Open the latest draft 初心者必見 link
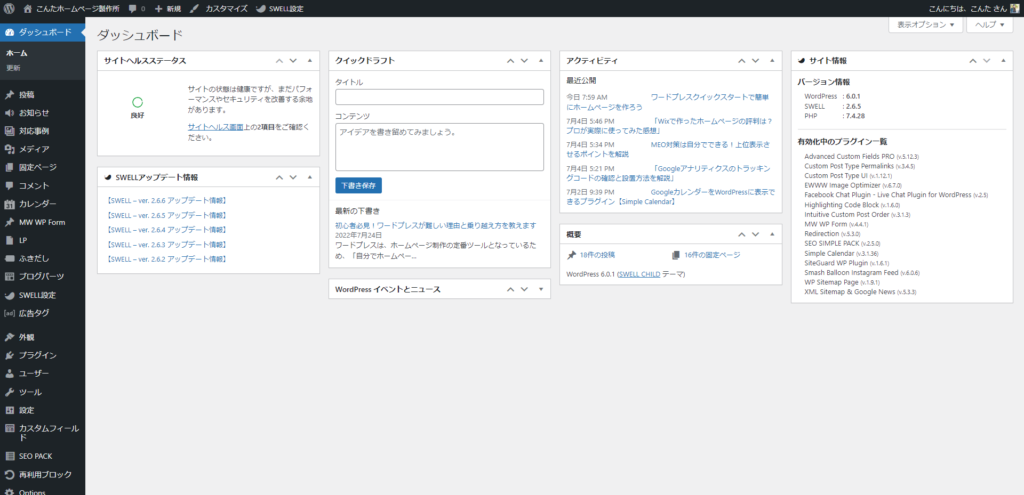Image resolution: width=1024 pixels, height=495 pixels. [x=436, y=225]
